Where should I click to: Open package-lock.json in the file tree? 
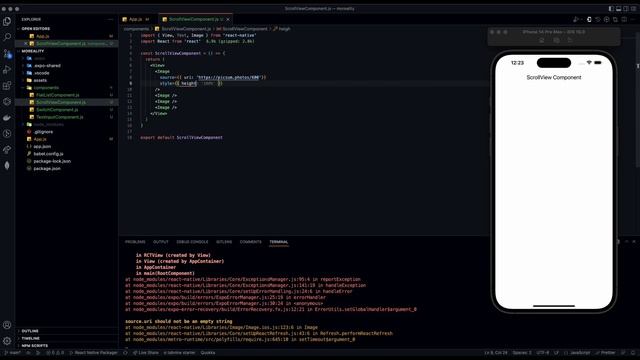67,161
